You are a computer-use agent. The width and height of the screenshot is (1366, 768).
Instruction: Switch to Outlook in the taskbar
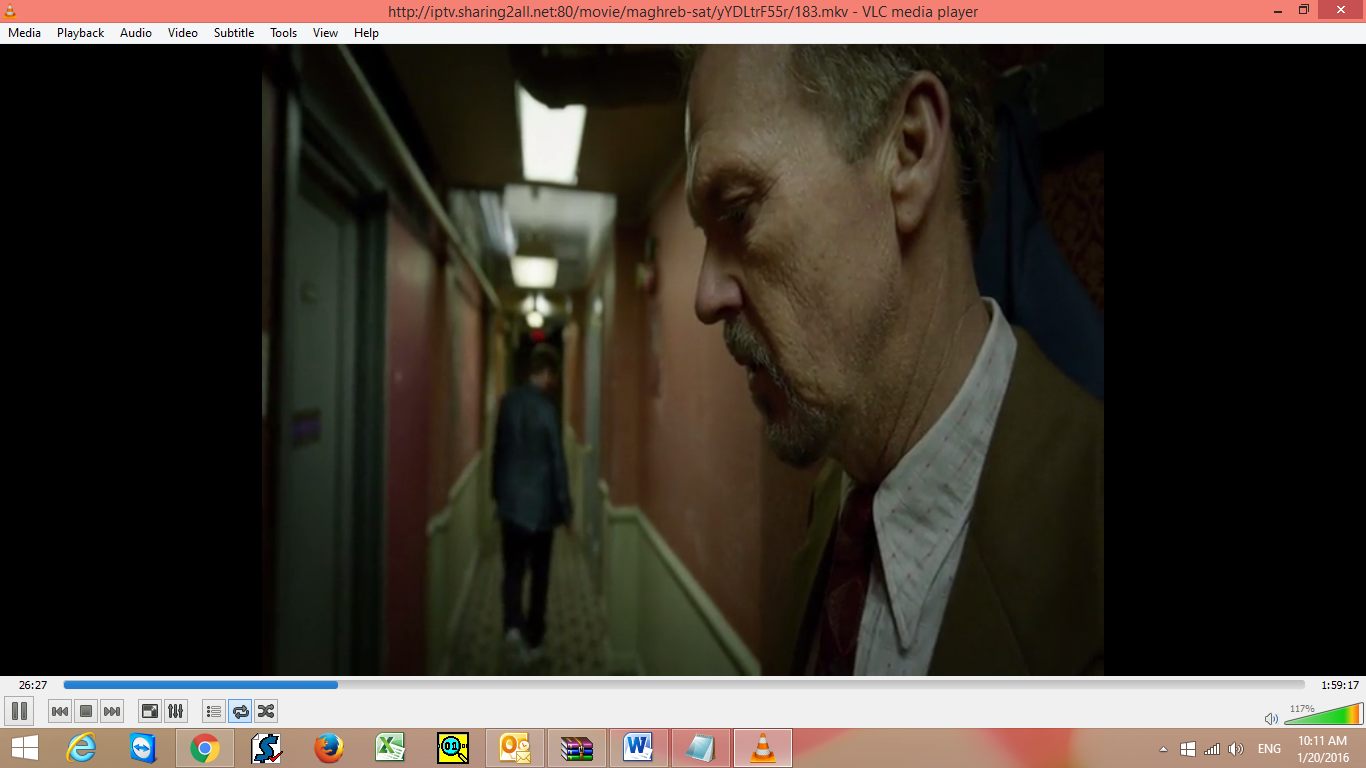click(515, 748)
